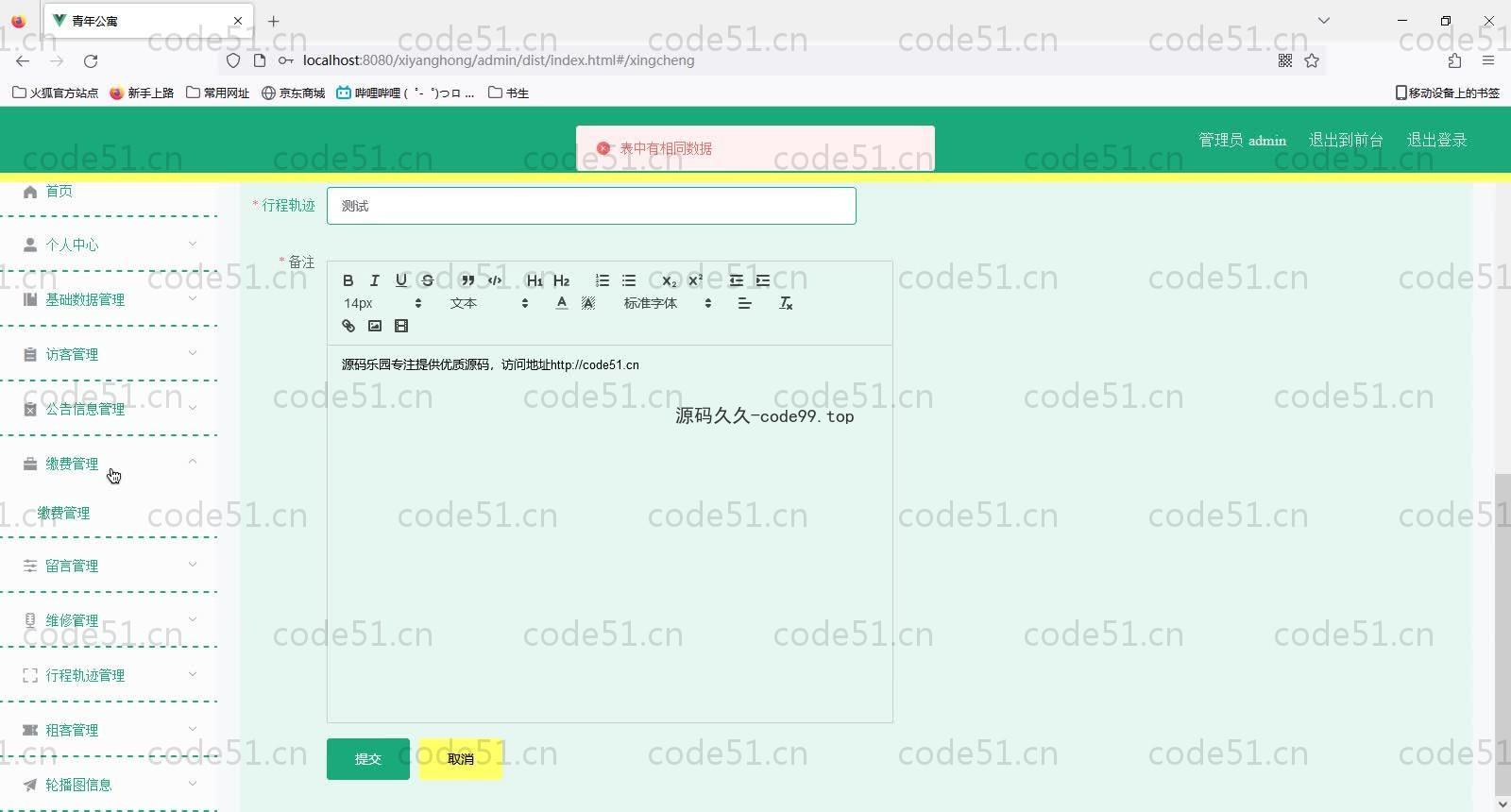The width and height of the screenshot is (1511, 812).
Task: Apply subscript formatting
Action: tap(669, 280)
